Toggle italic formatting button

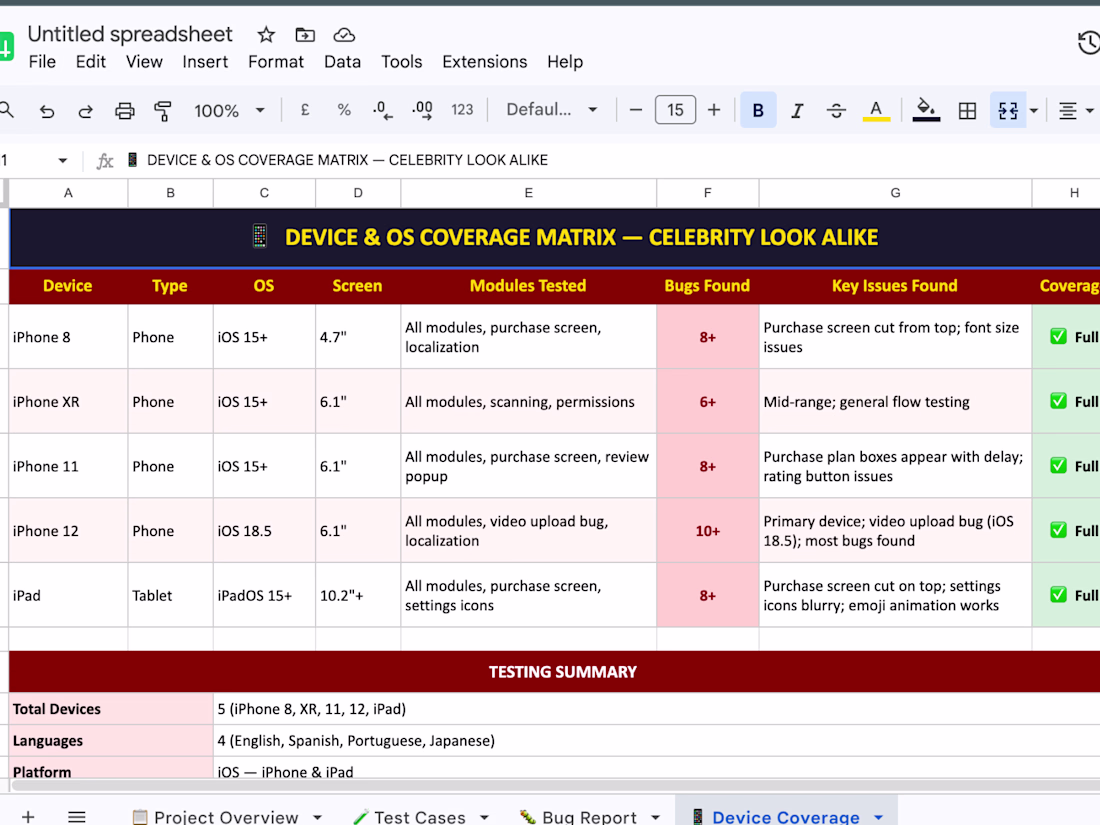click(797, 110)
